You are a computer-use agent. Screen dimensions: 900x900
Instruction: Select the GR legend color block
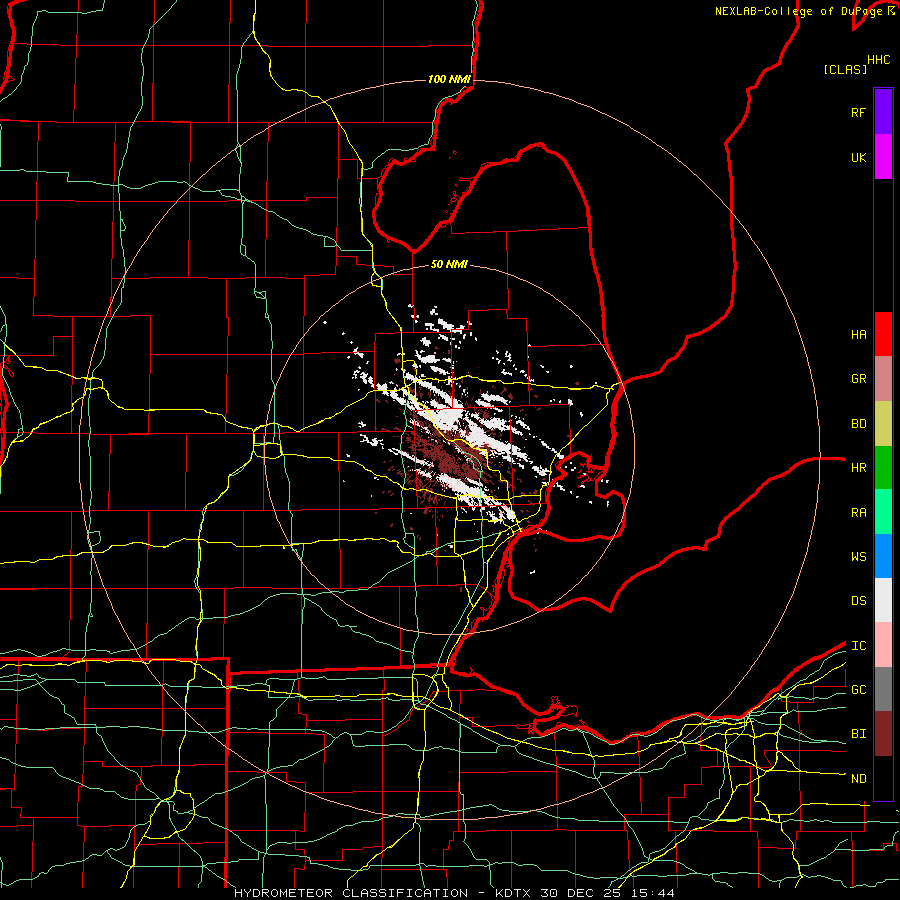[883, 379]
